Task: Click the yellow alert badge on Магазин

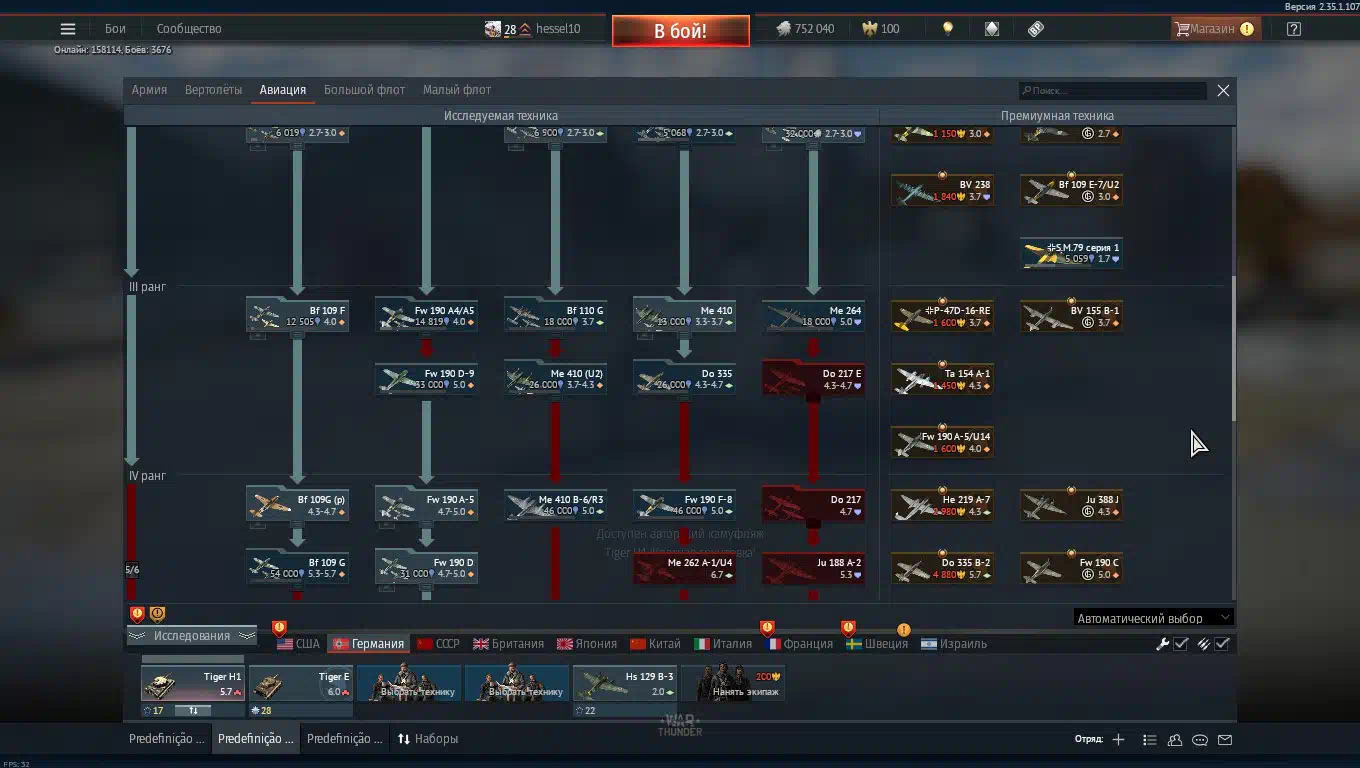Action: coord(1247,29)
